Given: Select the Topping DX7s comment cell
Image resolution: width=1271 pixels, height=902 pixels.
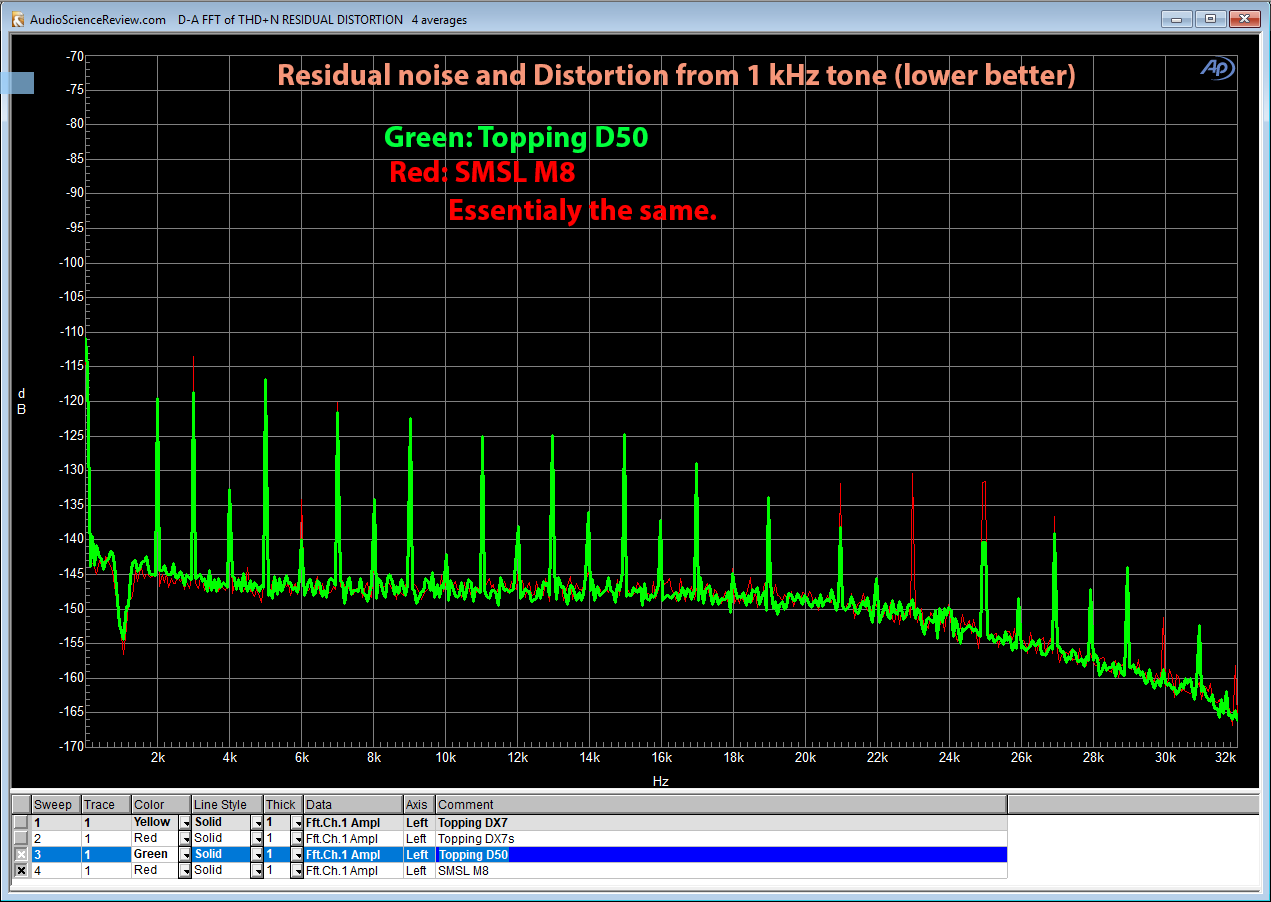Looking at the screenshot, I should (x=721, y=838).
